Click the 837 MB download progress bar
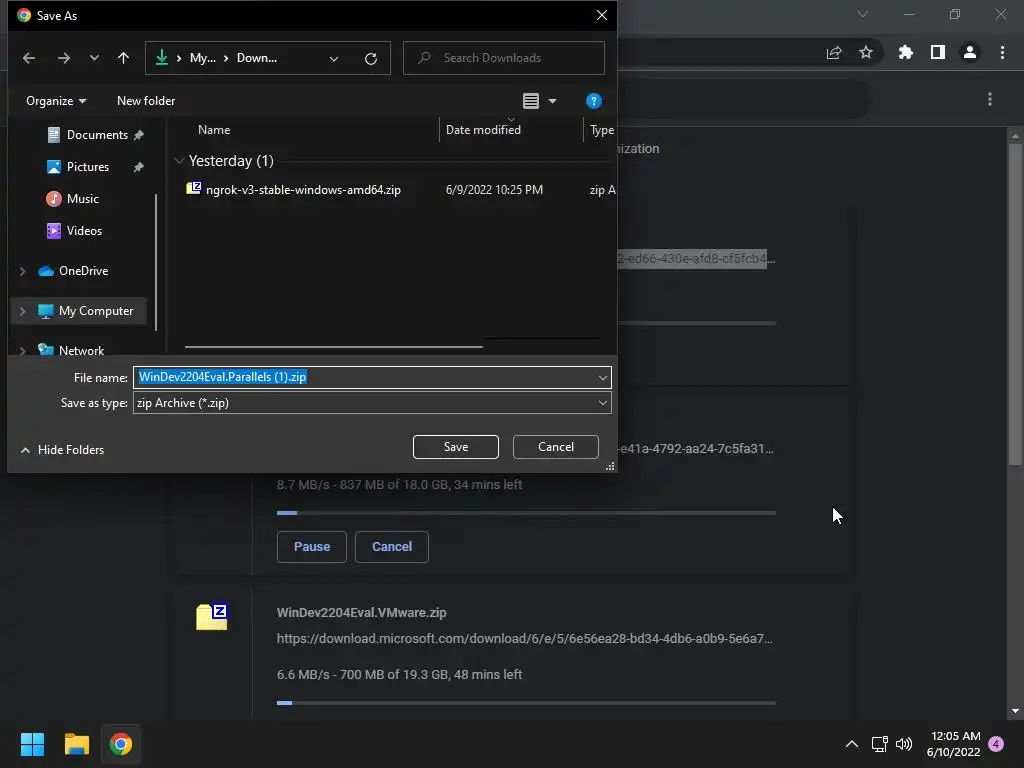The width and height of the screenshot is (1024, 768). (x=526, y=513)
